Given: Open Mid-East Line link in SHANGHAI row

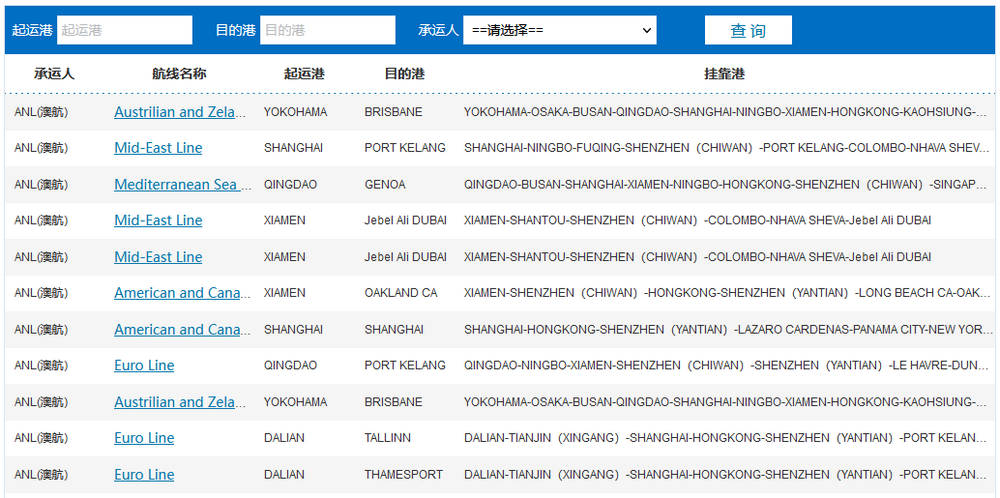Looking at the screenshot, I should 158,148.
